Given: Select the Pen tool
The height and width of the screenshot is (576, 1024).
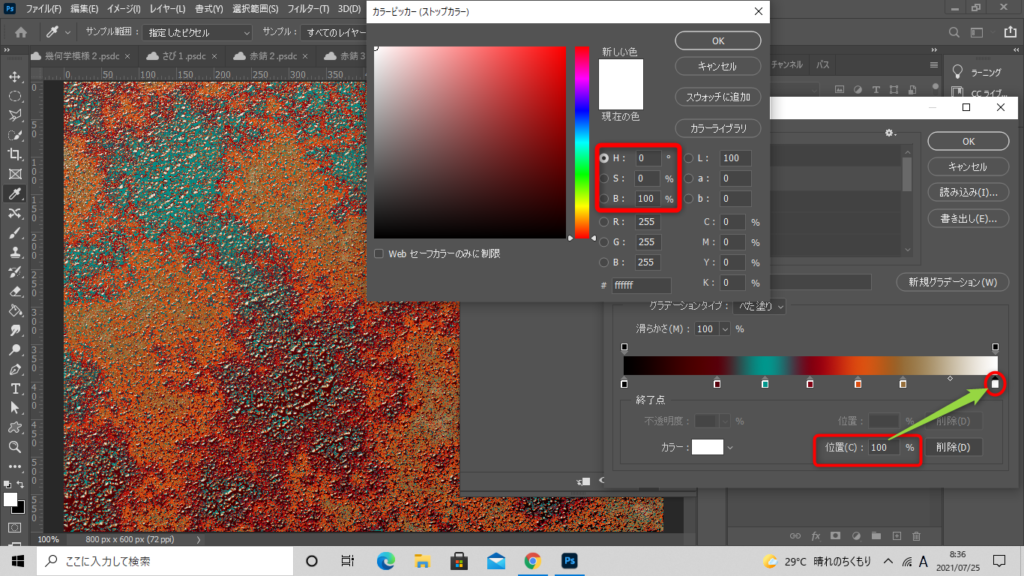Looking at the screenshot, I should click(x=14, y=370).
